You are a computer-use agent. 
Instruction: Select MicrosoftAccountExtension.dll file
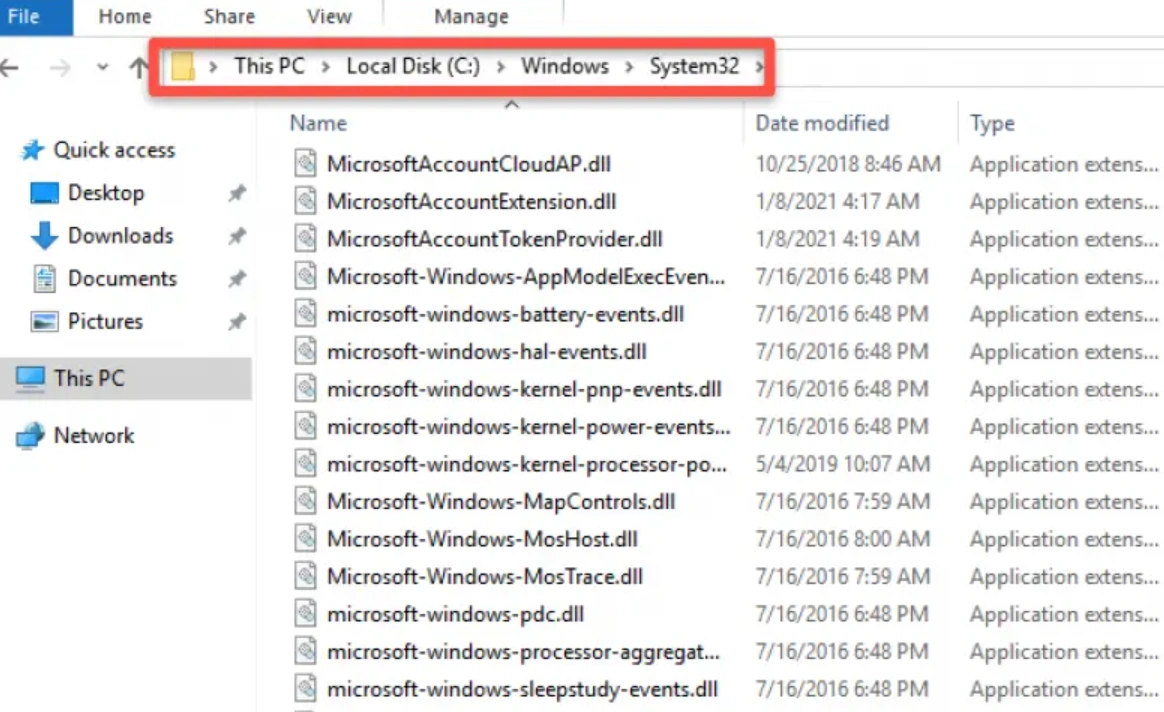(x=471, y=201)
